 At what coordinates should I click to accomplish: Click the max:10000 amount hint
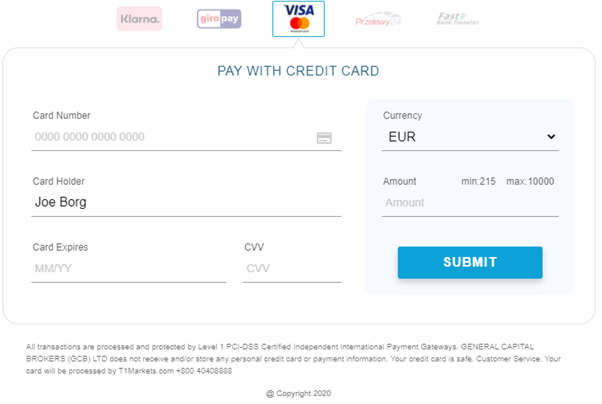click(x=530, y=182)
